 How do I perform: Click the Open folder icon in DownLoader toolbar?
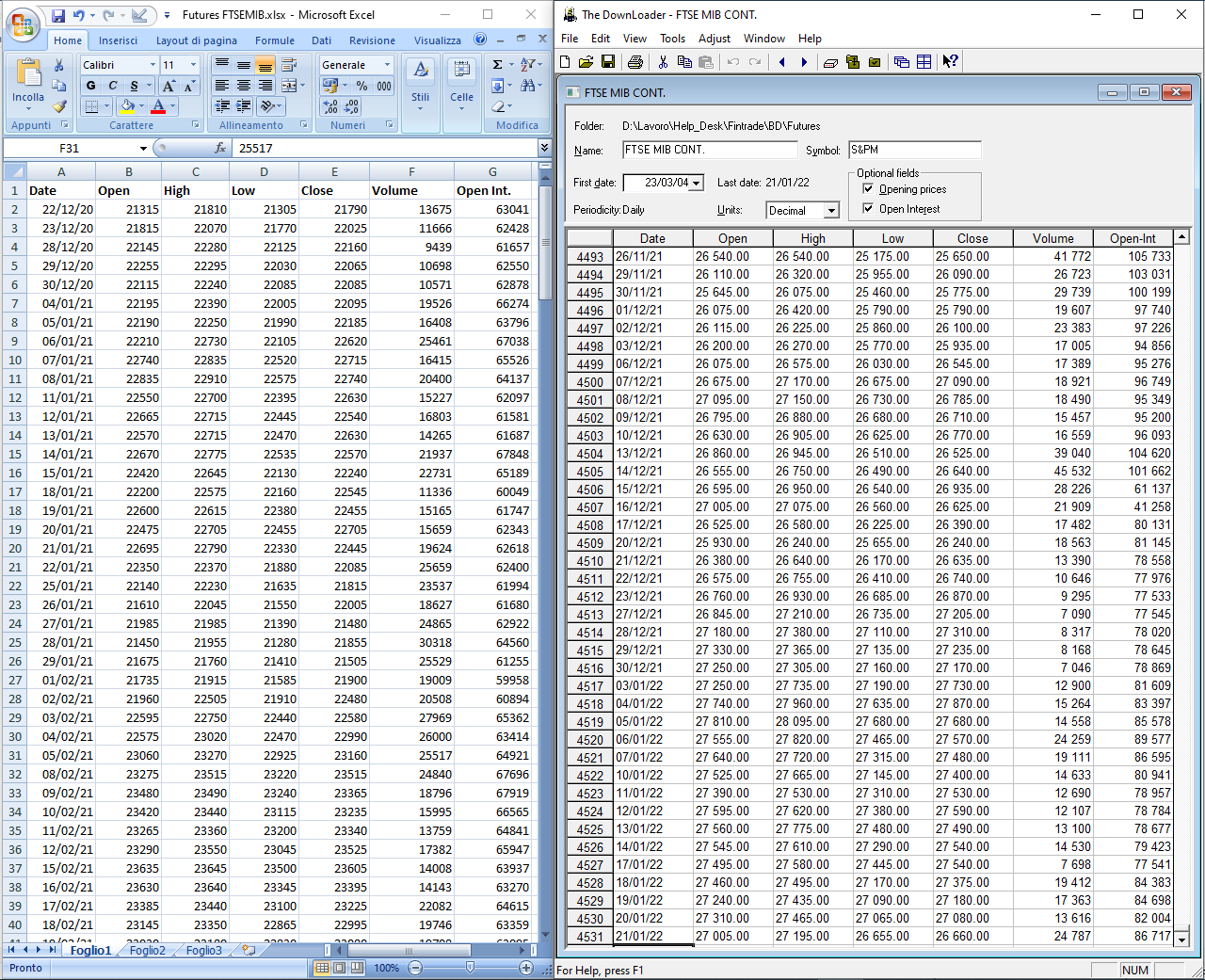[x=586, y=62]
